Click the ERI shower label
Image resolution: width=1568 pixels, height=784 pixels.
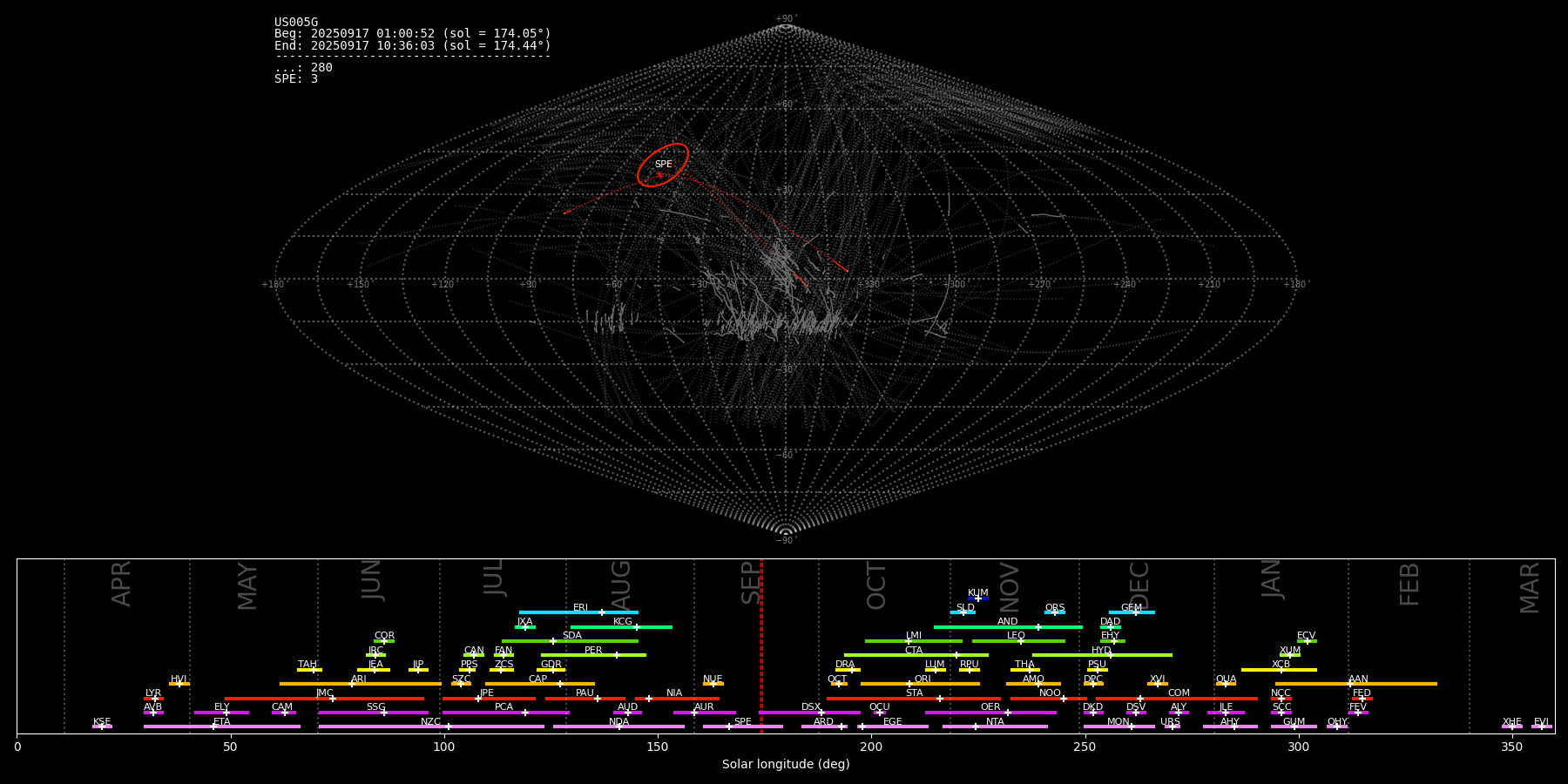(x=580, y=608)
